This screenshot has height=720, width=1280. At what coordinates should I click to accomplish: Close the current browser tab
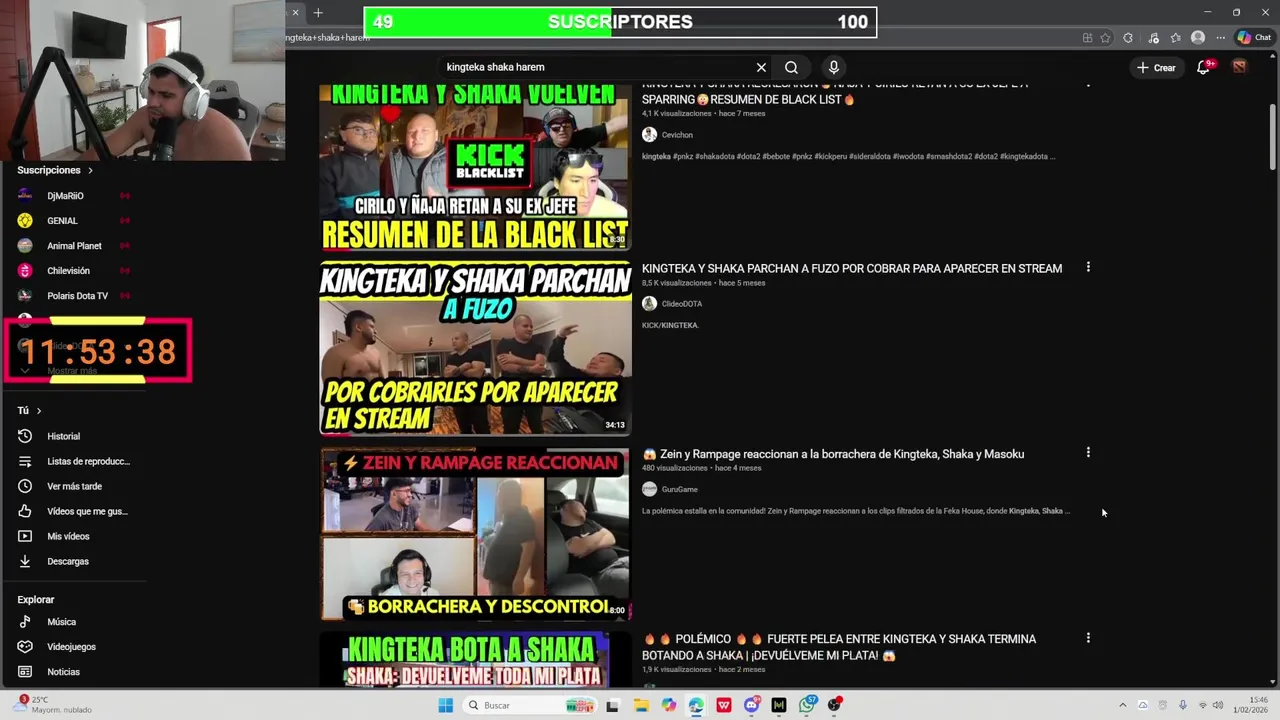(295, 13)
